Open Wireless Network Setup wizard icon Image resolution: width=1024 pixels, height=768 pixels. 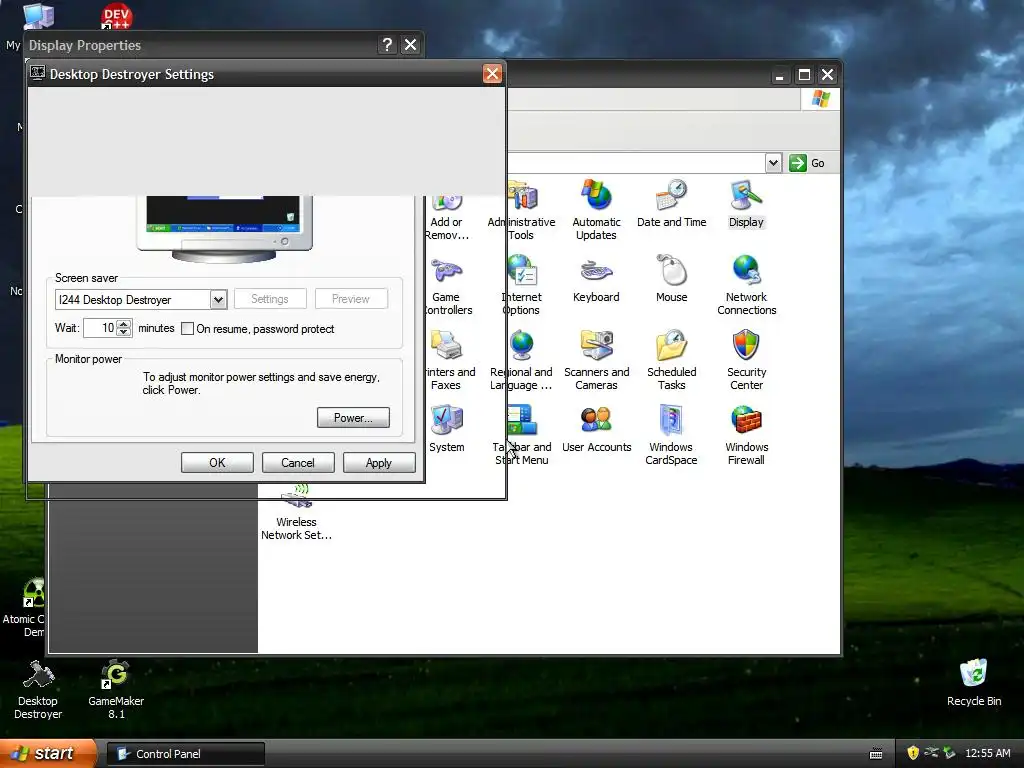click(x=296, y=514)
